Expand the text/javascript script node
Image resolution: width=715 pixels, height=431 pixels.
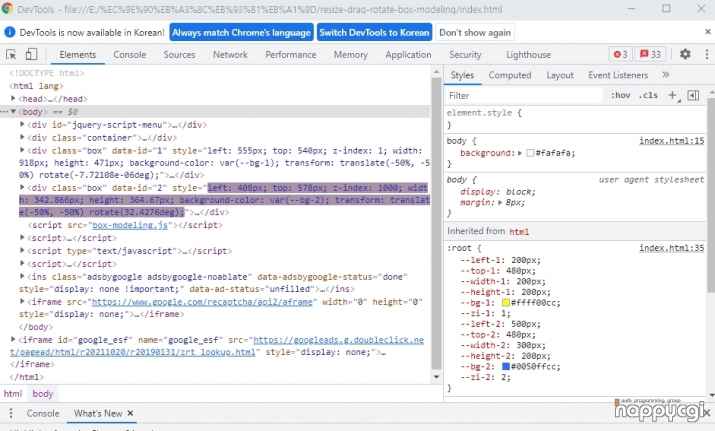22,250
